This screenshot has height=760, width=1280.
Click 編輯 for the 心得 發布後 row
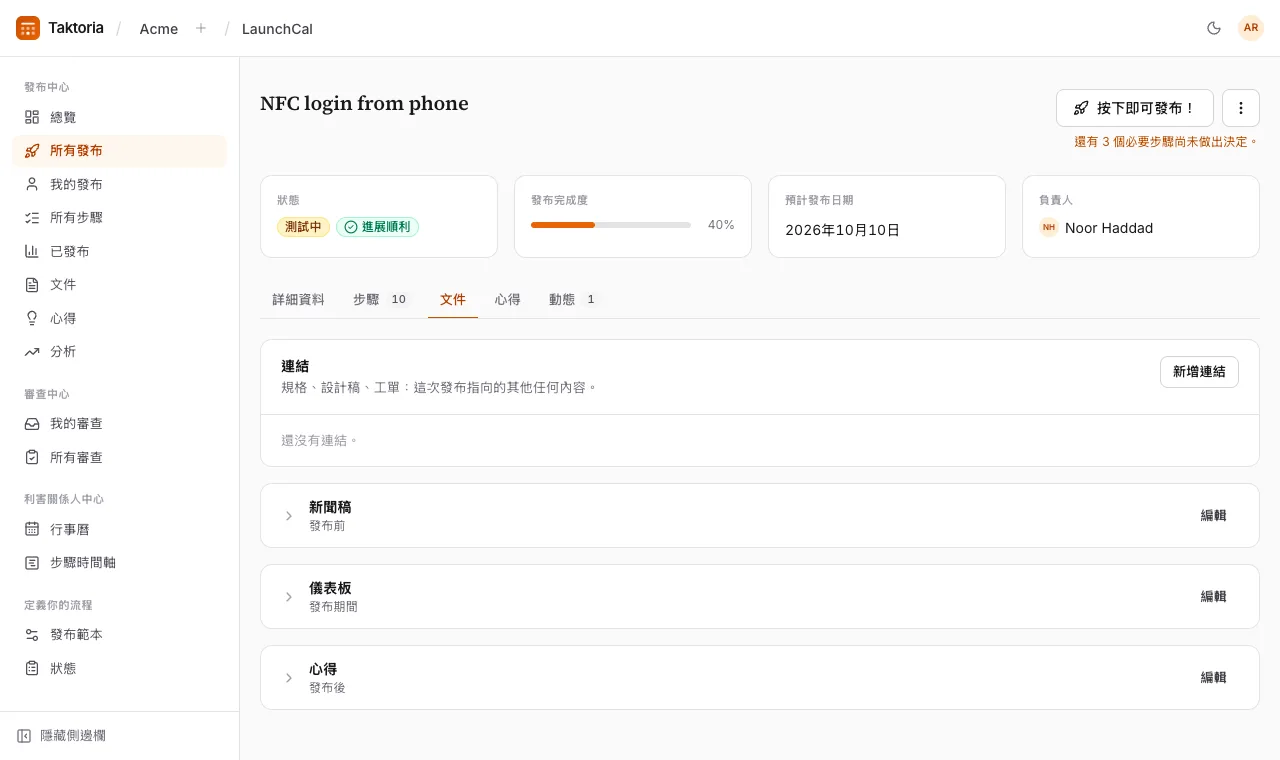[1213, 678]
